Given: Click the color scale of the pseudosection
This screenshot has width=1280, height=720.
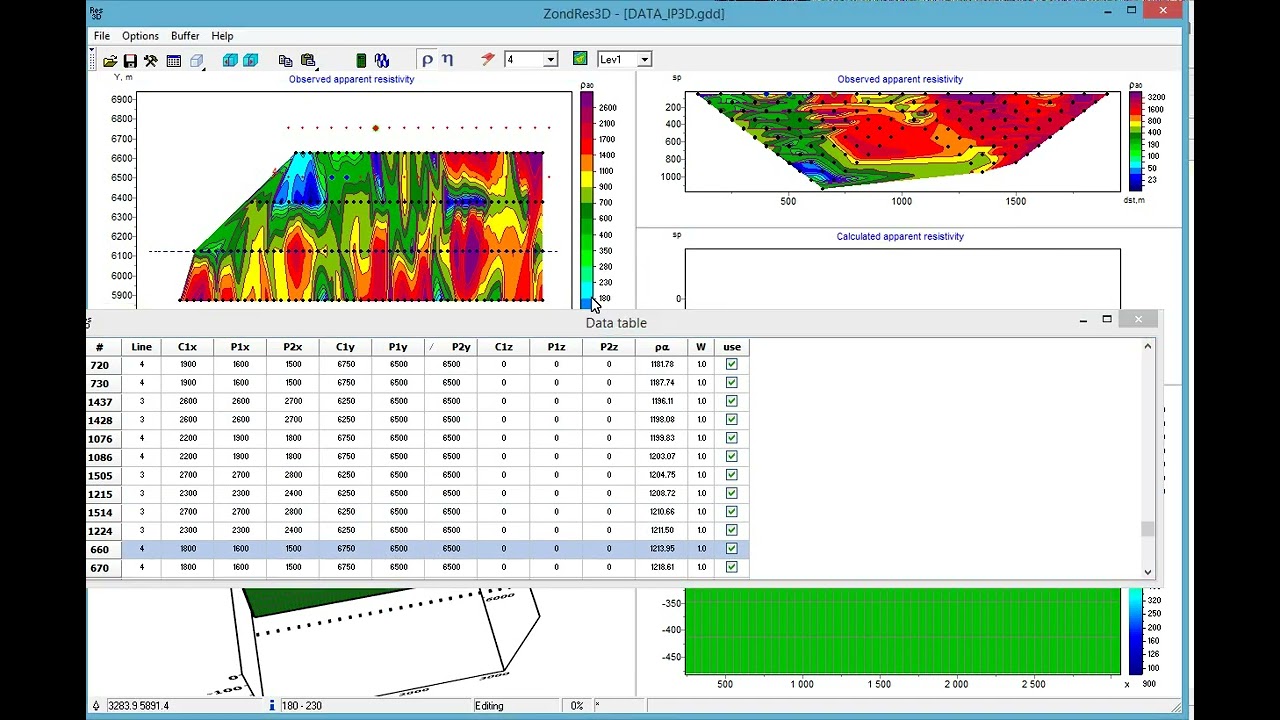Looking at the screenshot, I should [x=1135, y=141].
